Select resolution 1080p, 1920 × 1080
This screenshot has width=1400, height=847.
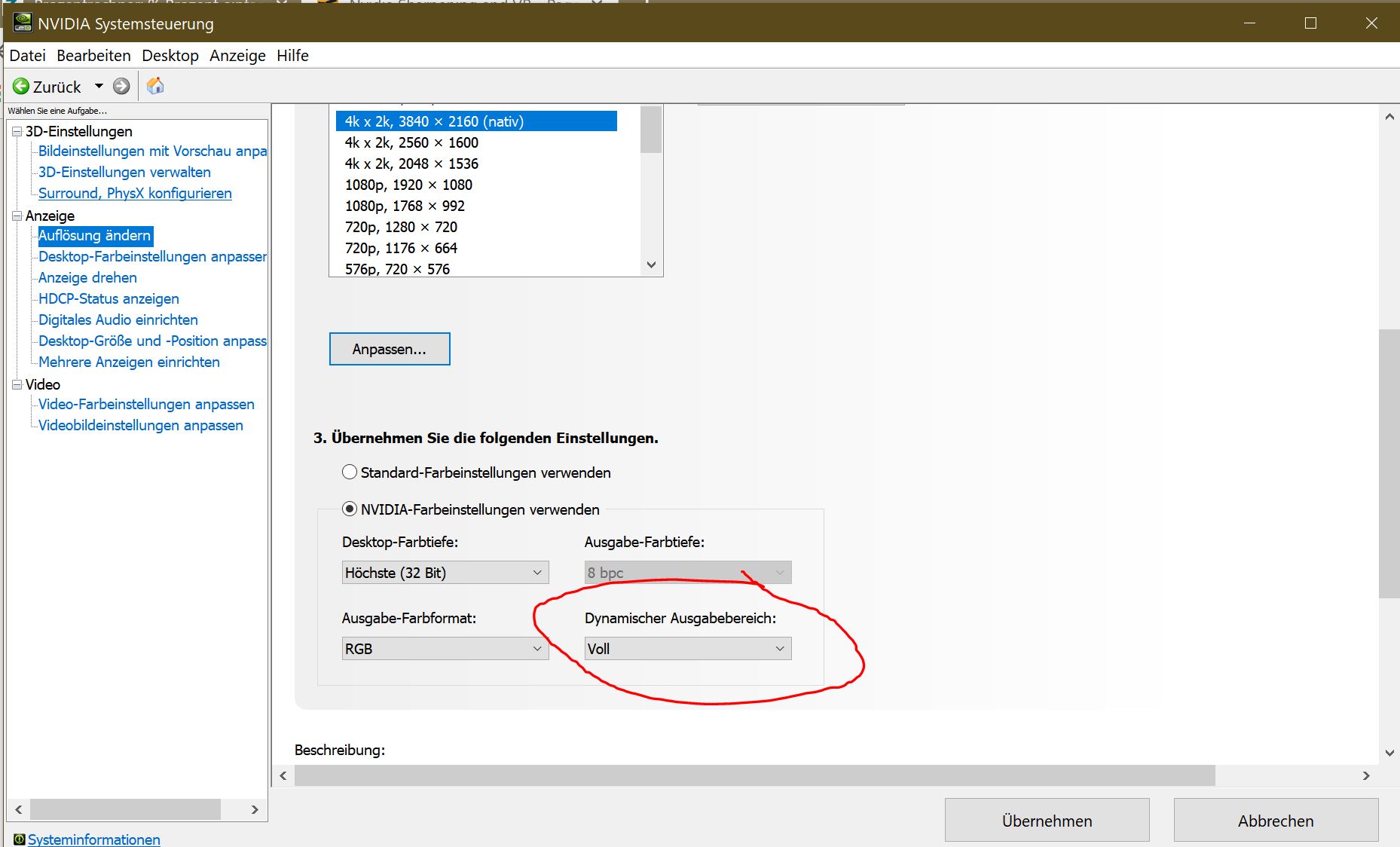pos(408,185)
